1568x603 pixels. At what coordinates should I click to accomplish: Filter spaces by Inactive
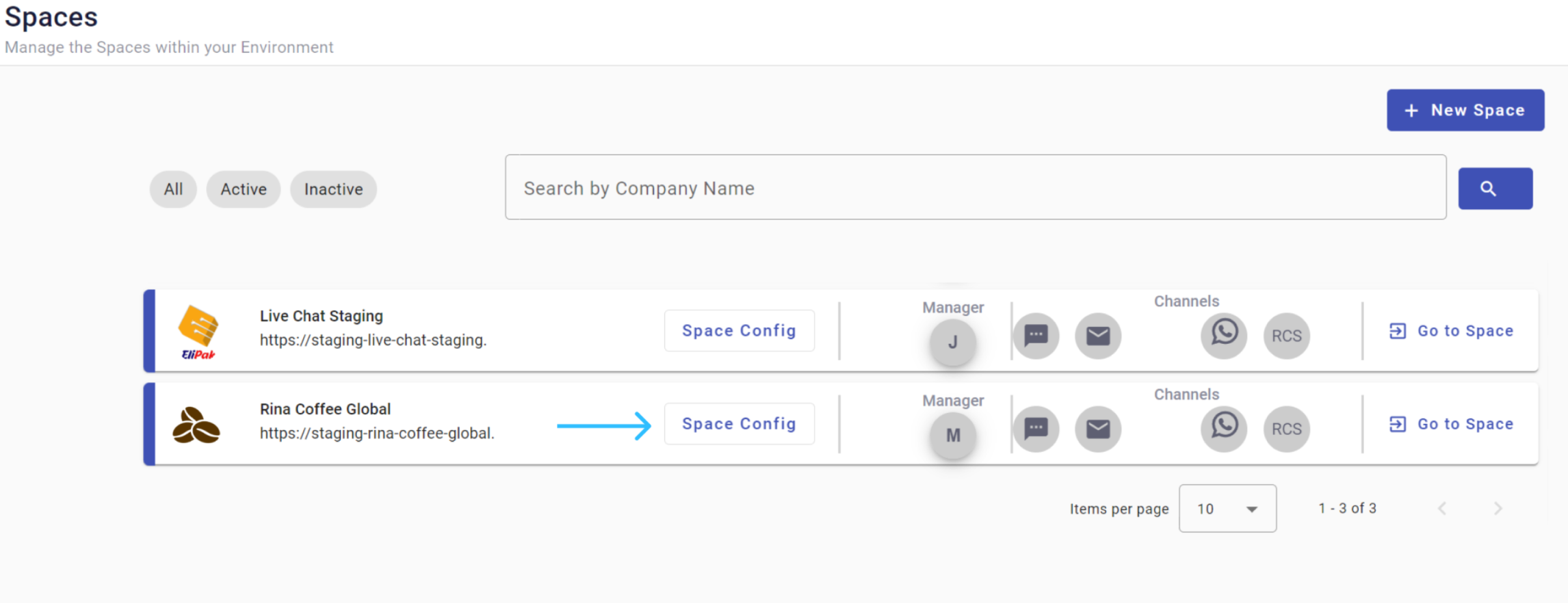tap(333, 189)
